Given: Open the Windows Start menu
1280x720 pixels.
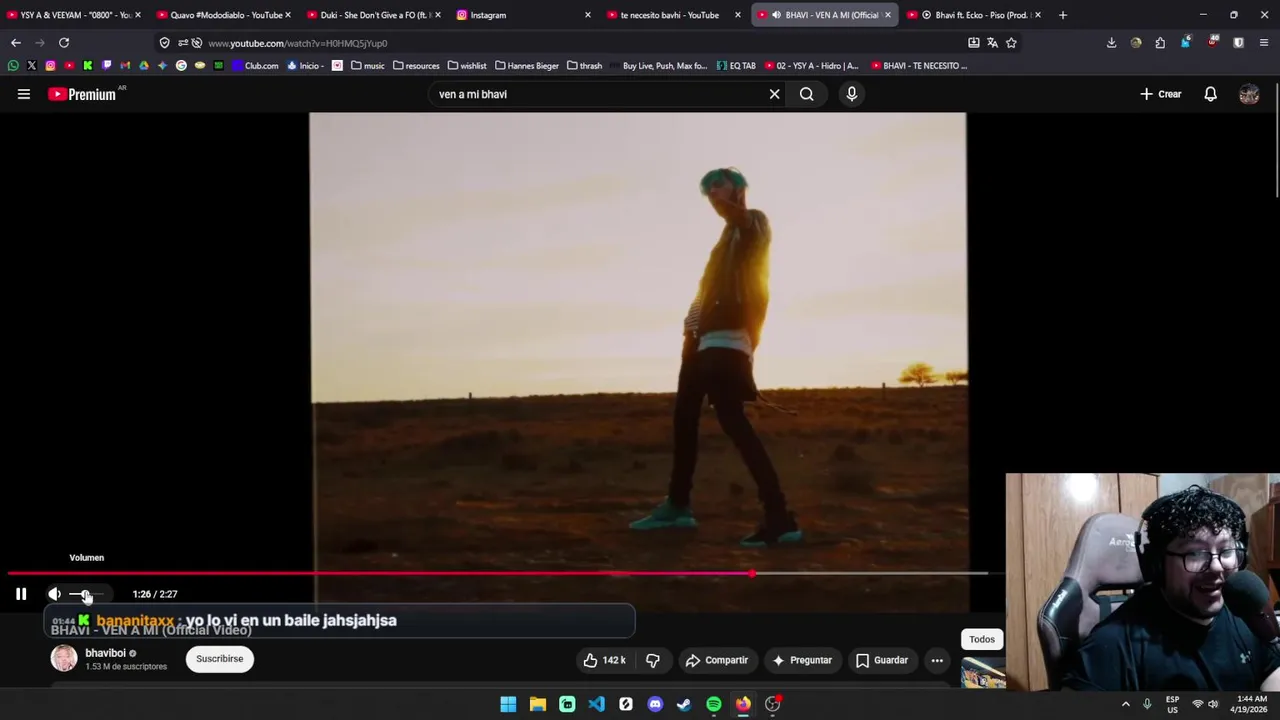Looking at the screenshot, I should pyautogui.click(x=508, y=704).
